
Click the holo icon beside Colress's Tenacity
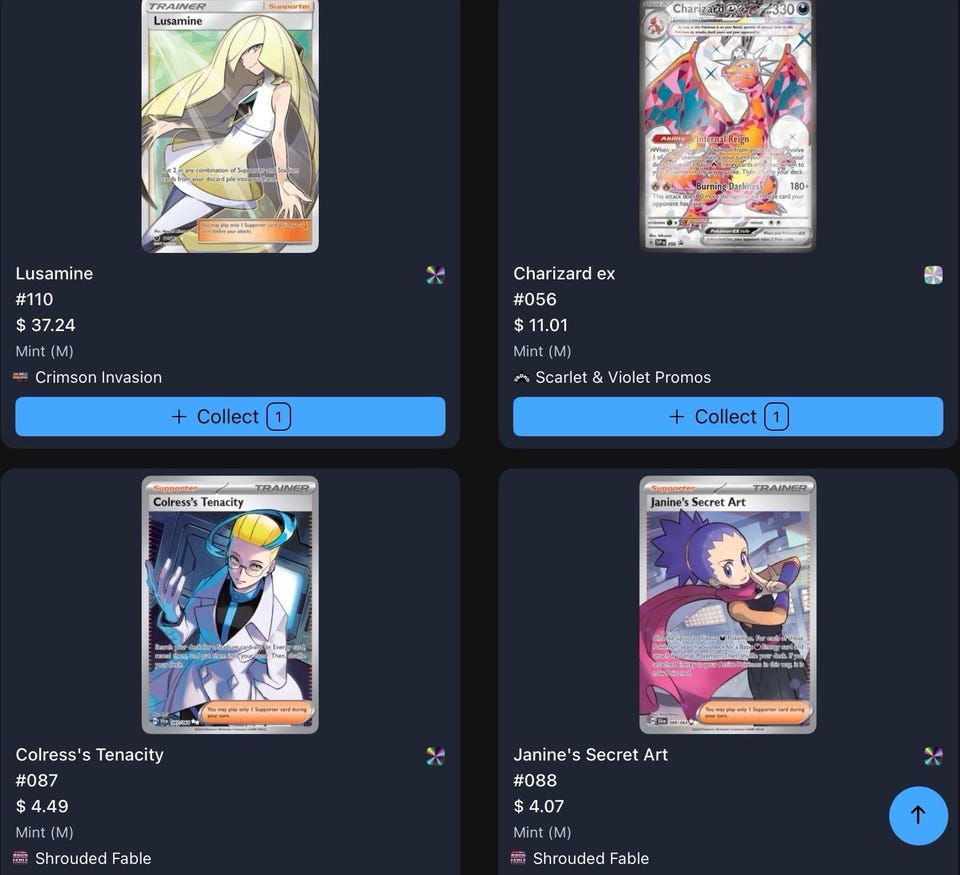[435, 756]
